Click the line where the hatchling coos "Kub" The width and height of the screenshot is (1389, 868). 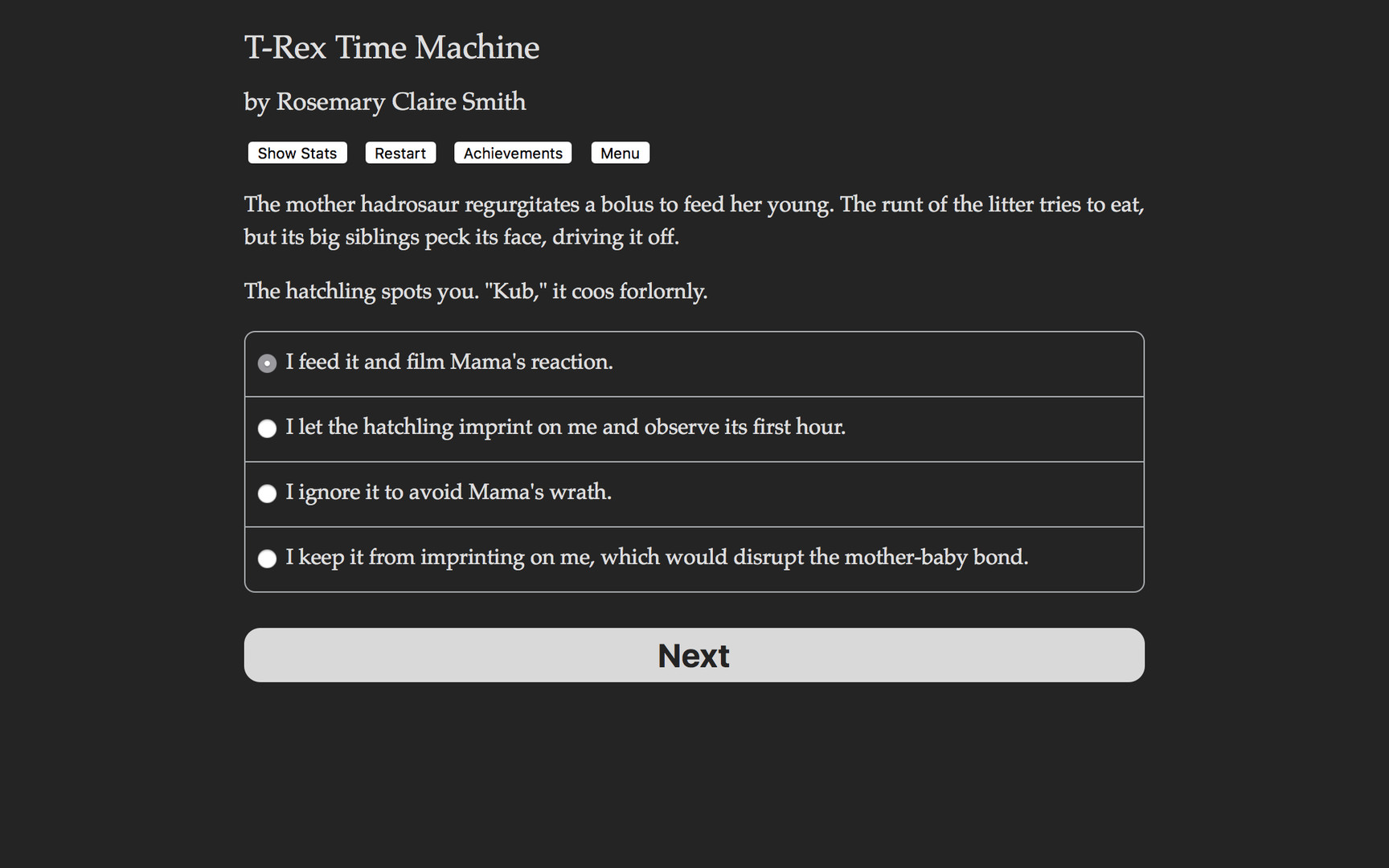point(475,291)
